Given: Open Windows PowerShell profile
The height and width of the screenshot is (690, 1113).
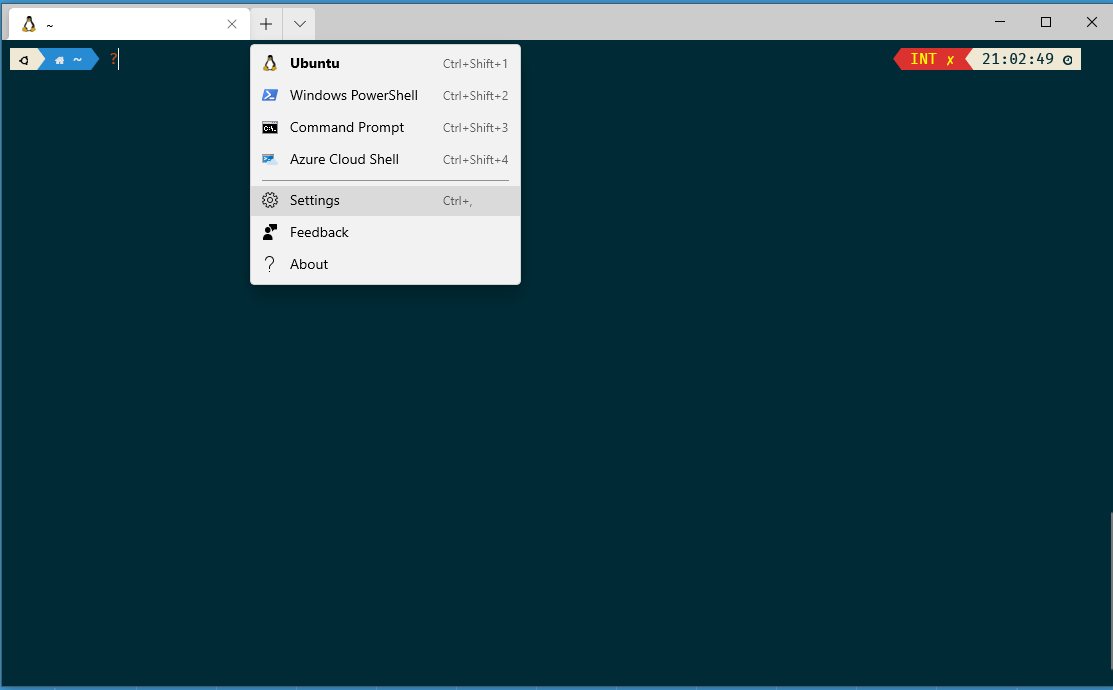Looking at the screenshot, I should pyautogui.click(x=385, y=95).
